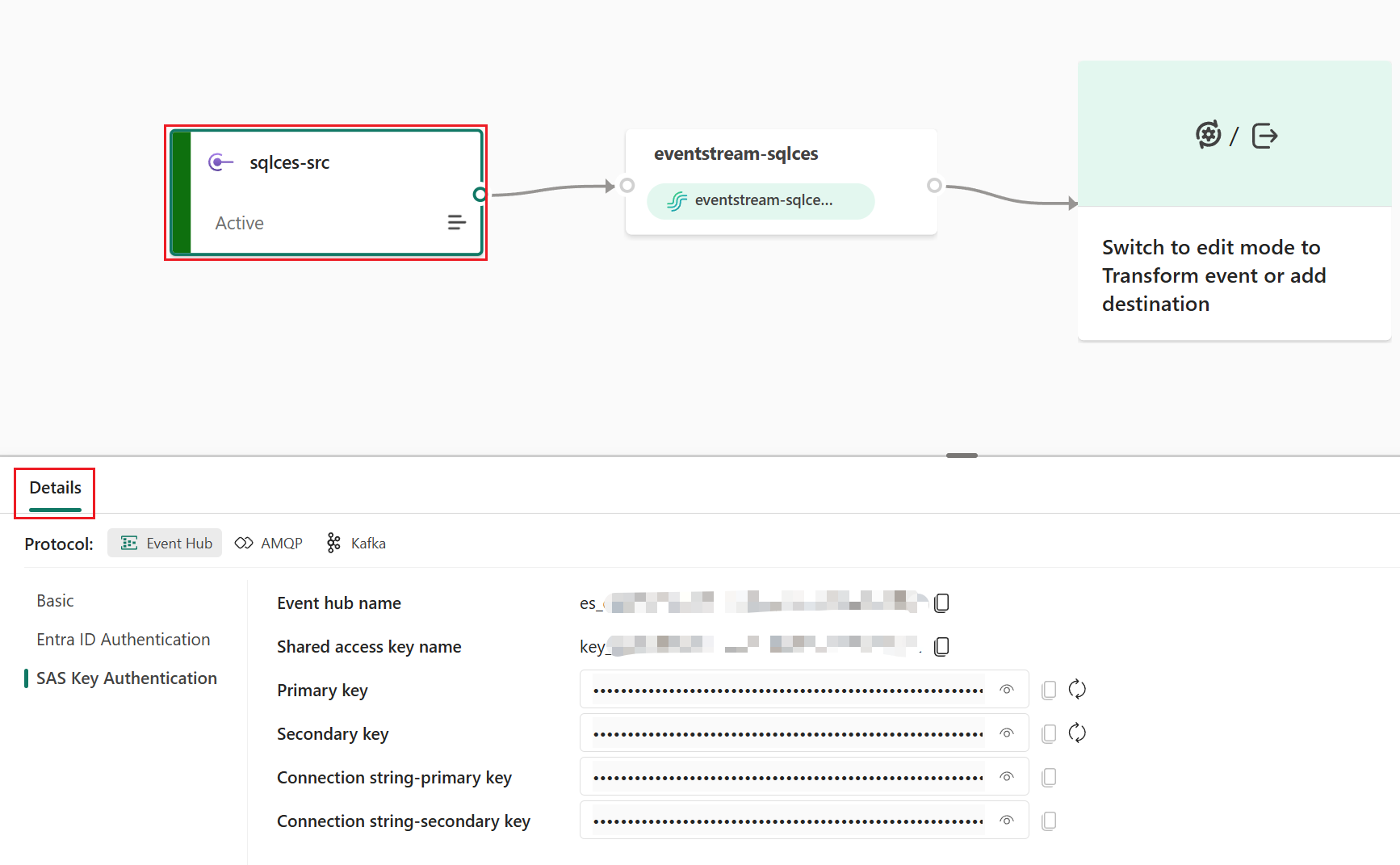
Task: Copy the Connection string-primary key
Action: (1048, 777)
